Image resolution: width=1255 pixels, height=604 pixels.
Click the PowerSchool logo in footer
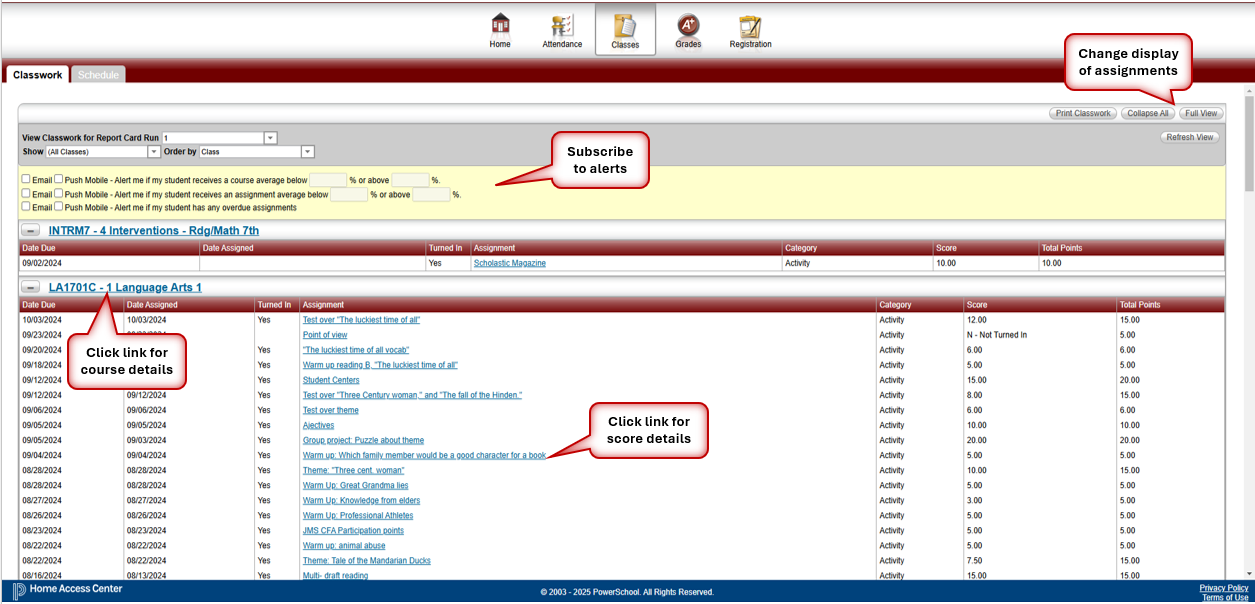pyautogui.click(x=19, y=590)
